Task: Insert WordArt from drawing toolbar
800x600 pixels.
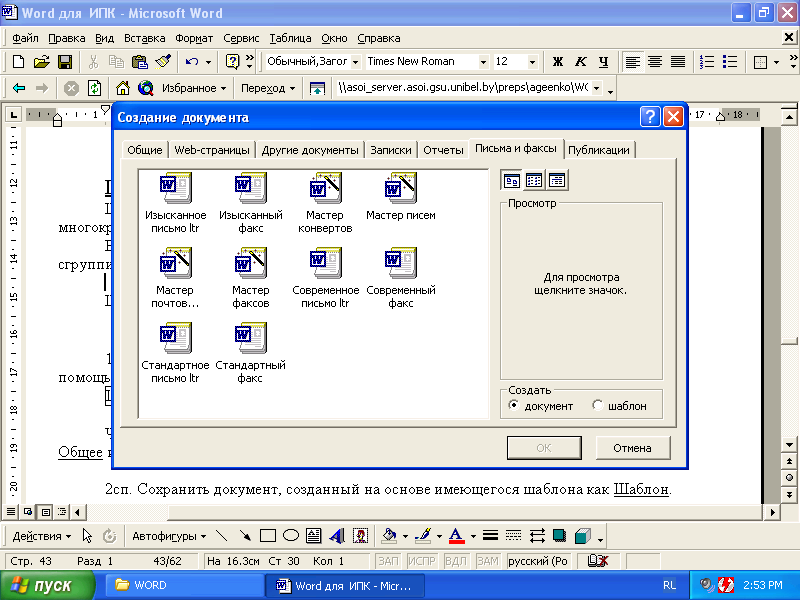Action: tap(337, 536)
